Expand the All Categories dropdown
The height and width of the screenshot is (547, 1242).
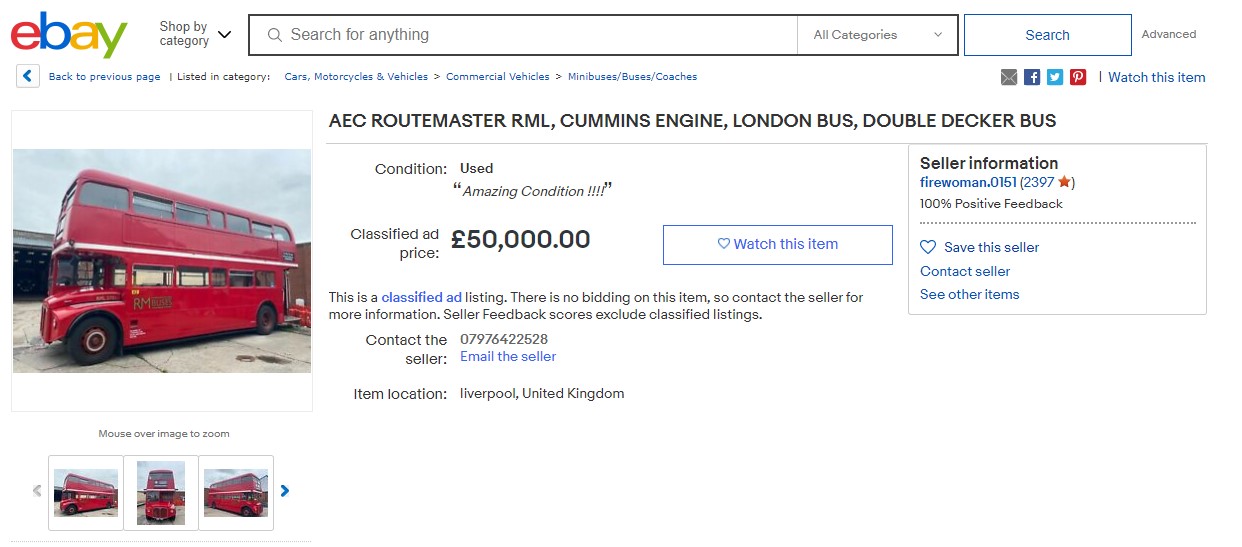point(877,35)
